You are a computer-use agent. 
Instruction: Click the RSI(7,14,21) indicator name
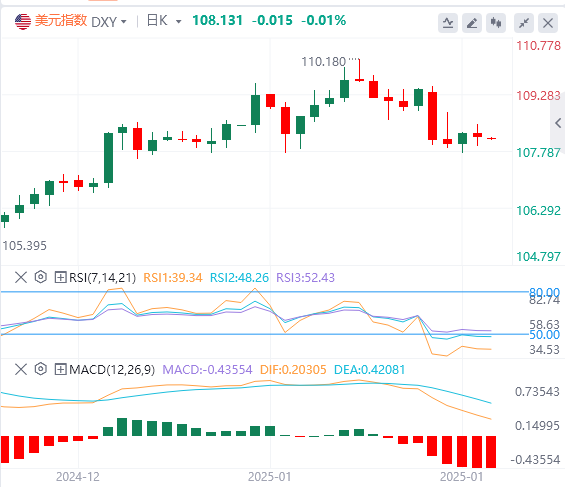click(102, 278)
